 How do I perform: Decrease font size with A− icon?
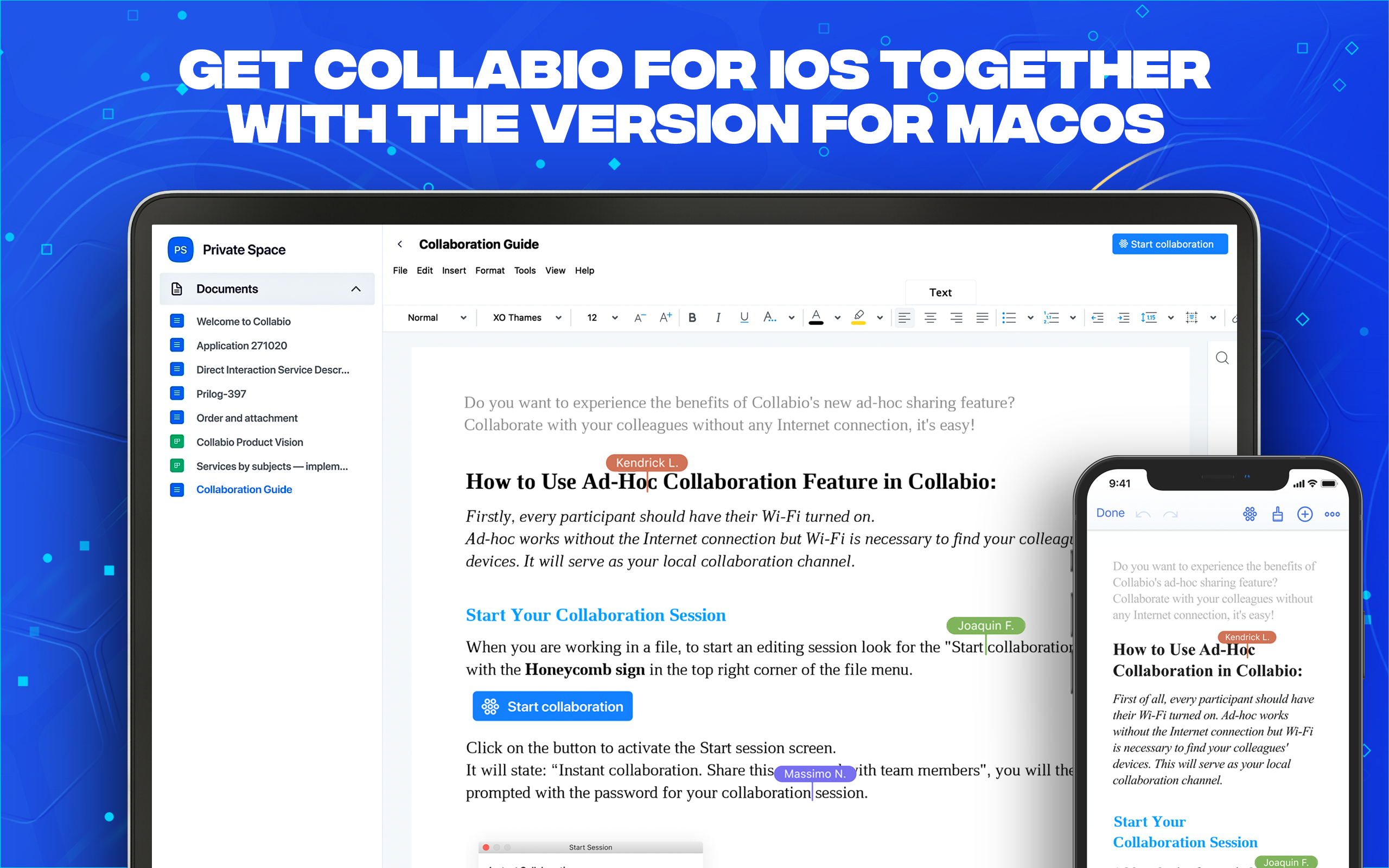(639, 317)
